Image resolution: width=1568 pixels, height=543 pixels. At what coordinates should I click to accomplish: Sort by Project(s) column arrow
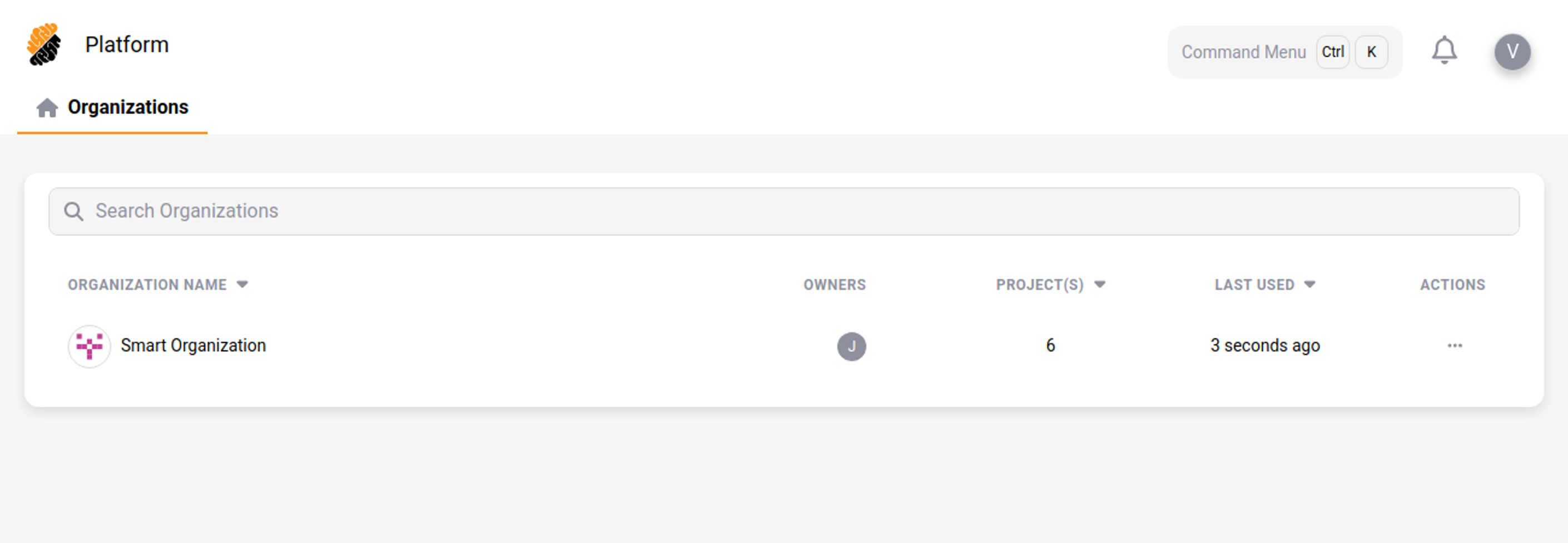click(x=1099, y=284)
